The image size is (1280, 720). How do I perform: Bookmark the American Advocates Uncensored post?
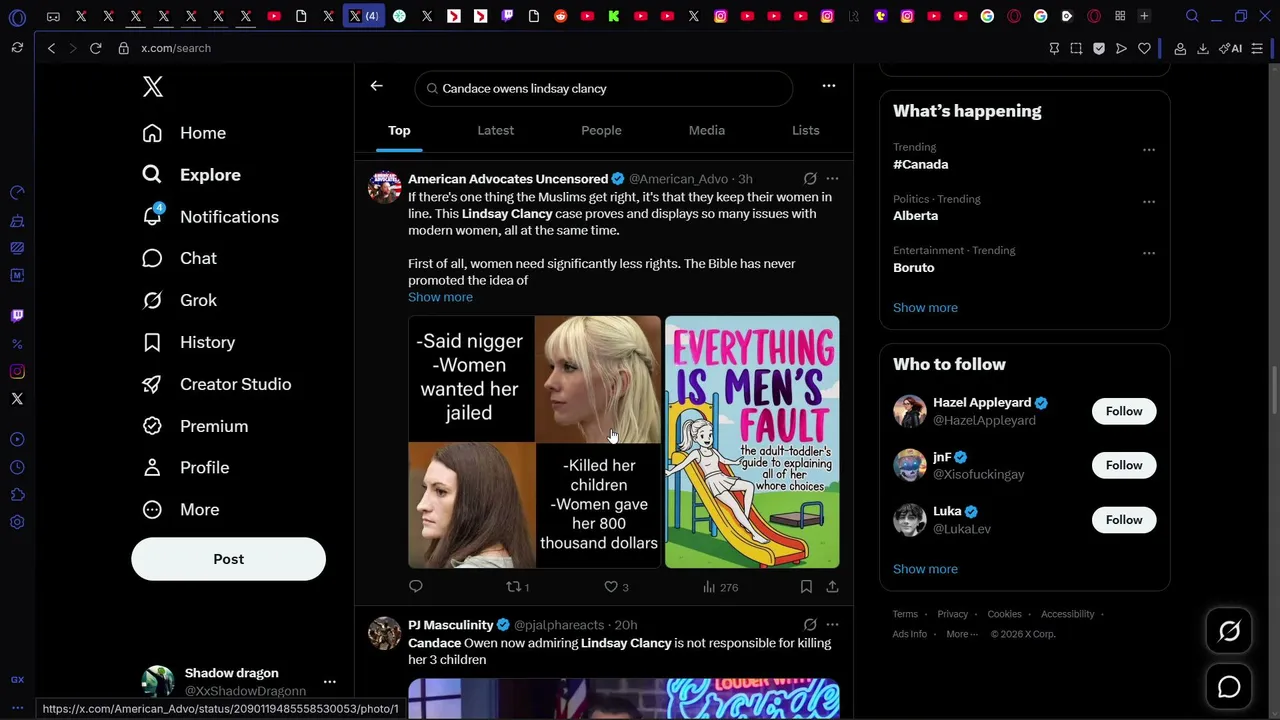806,587
